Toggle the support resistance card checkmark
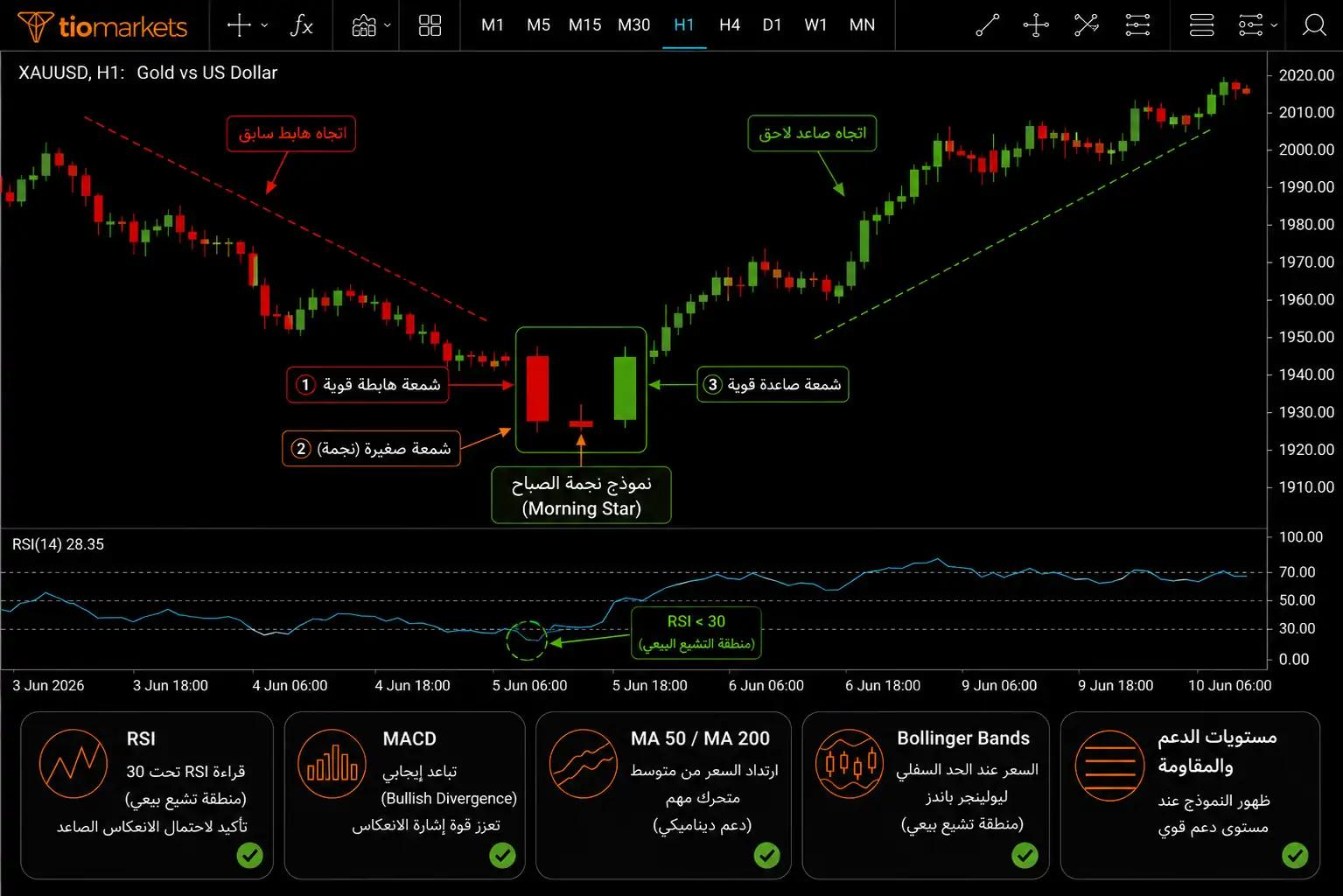The image size is (1343, 896). 1295,855
